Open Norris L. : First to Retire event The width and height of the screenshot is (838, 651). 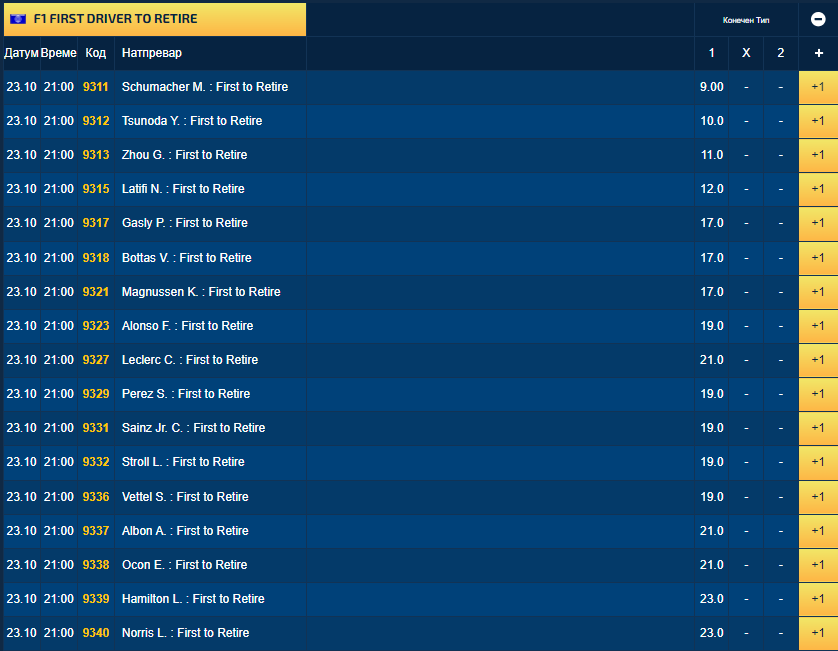(185, 633)
